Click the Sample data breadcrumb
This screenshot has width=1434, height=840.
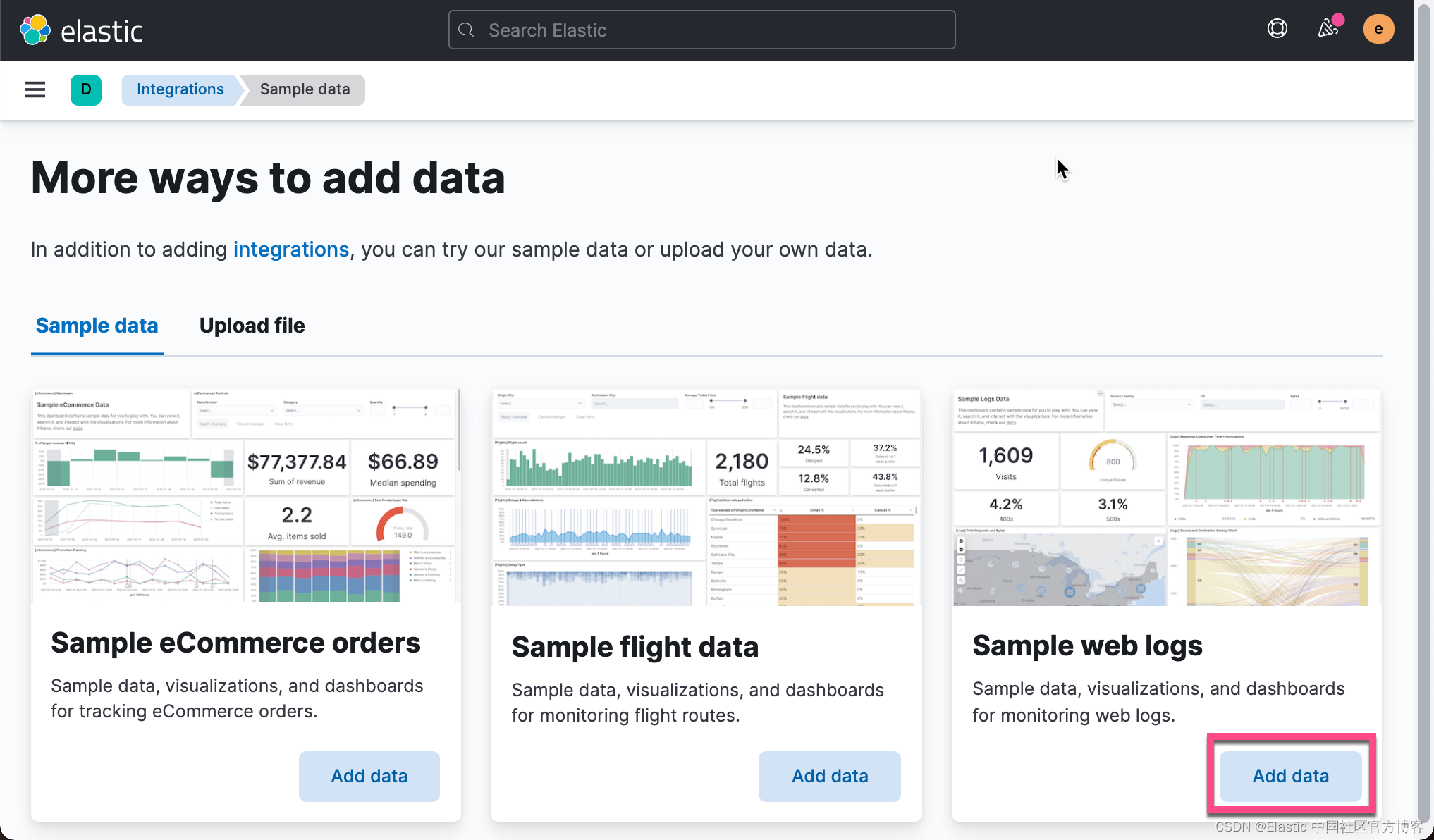coord(305,89)
